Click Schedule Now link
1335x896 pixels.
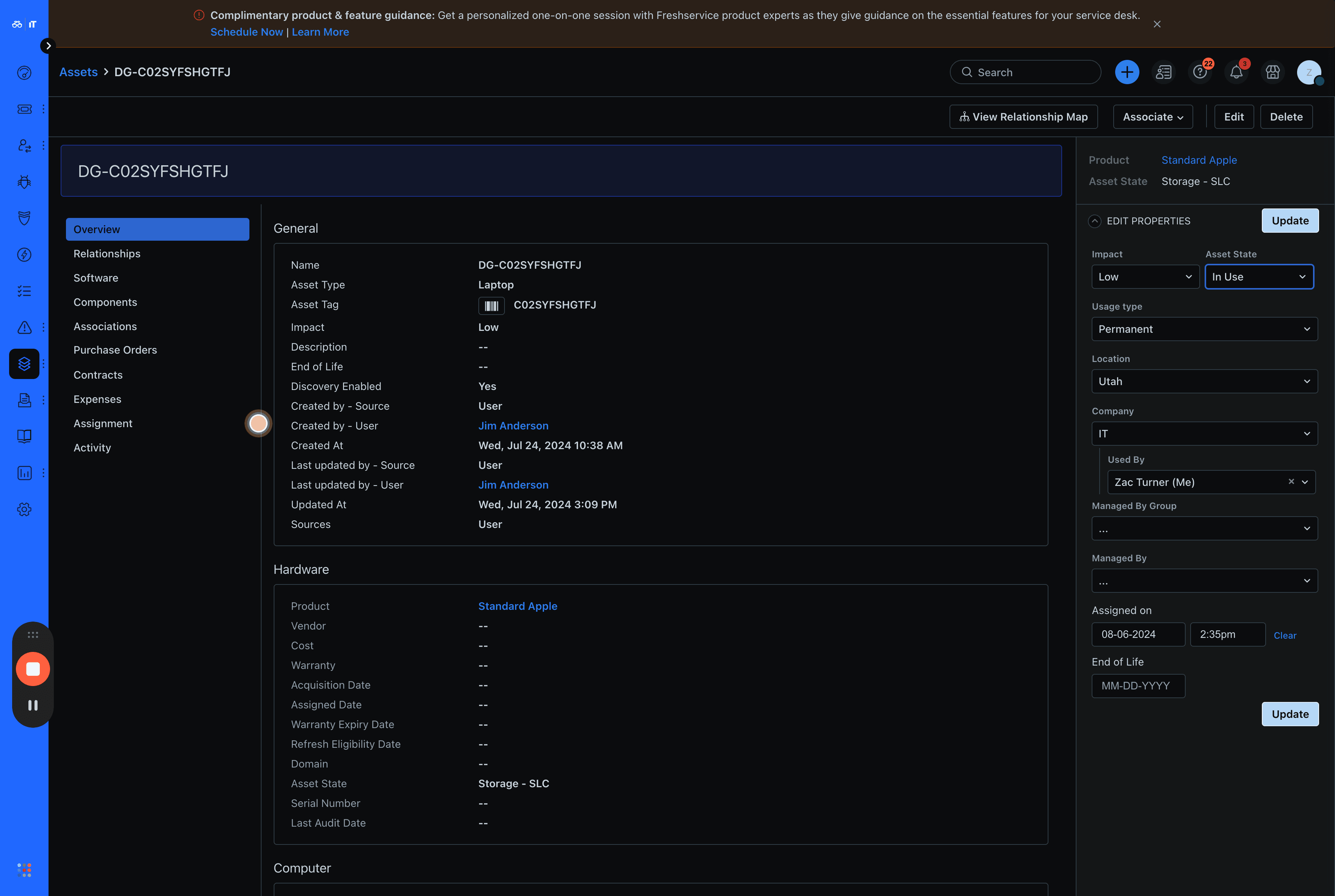coord(246,32)
